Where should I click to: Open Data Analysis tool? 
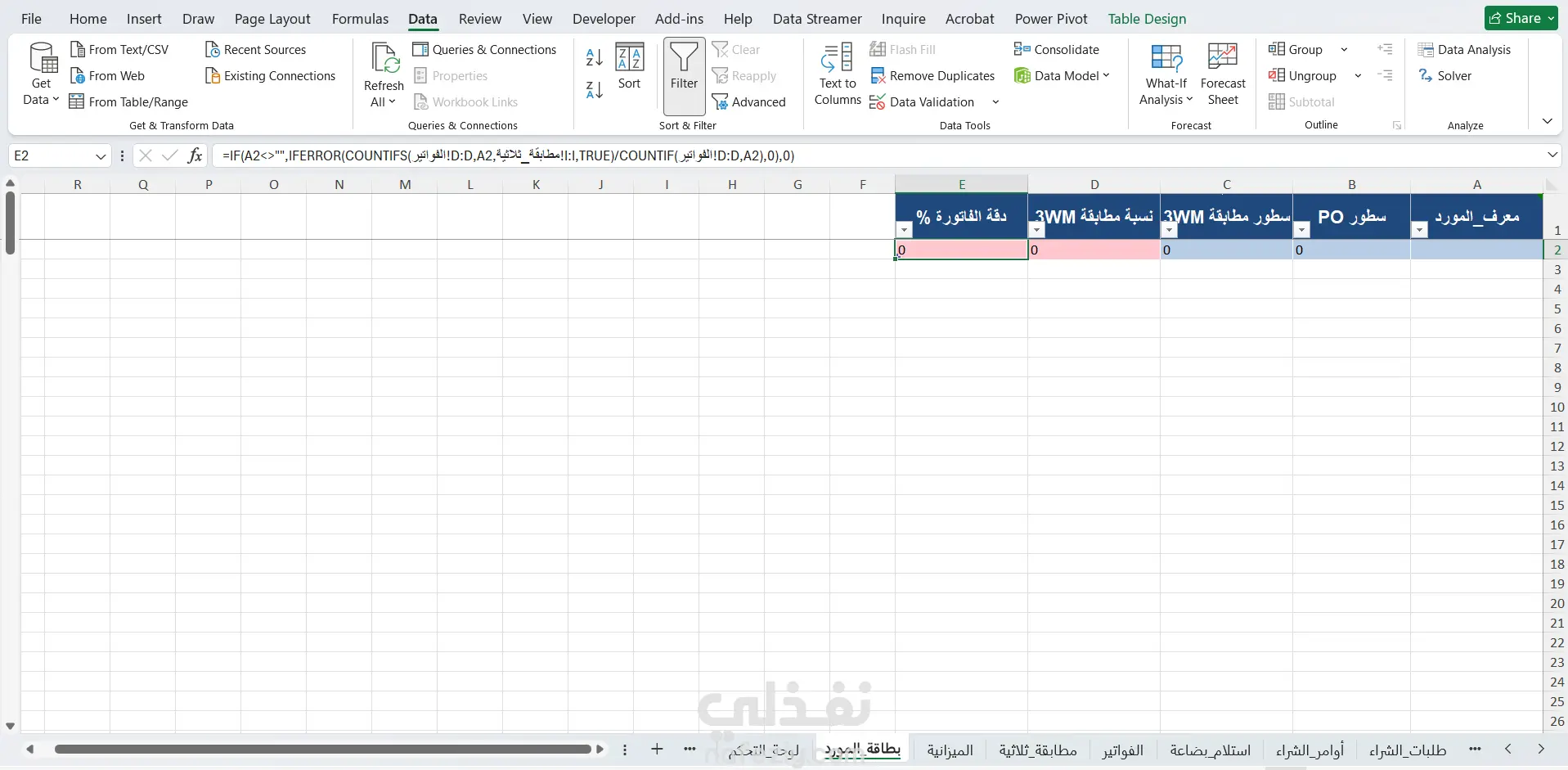click(x=1464, y=49)
